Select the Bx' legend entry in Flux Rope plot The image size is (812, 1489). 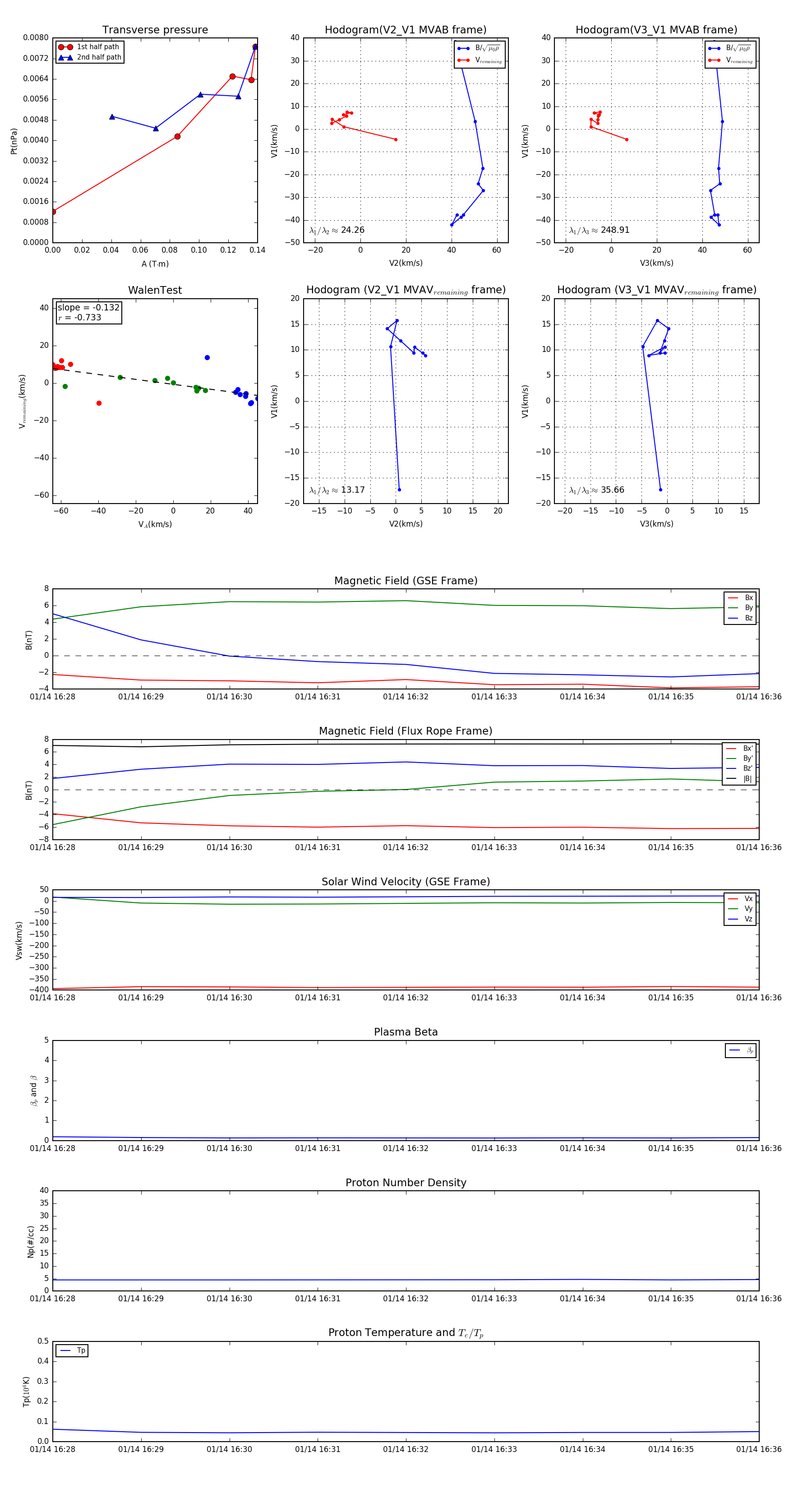(739, 748)
